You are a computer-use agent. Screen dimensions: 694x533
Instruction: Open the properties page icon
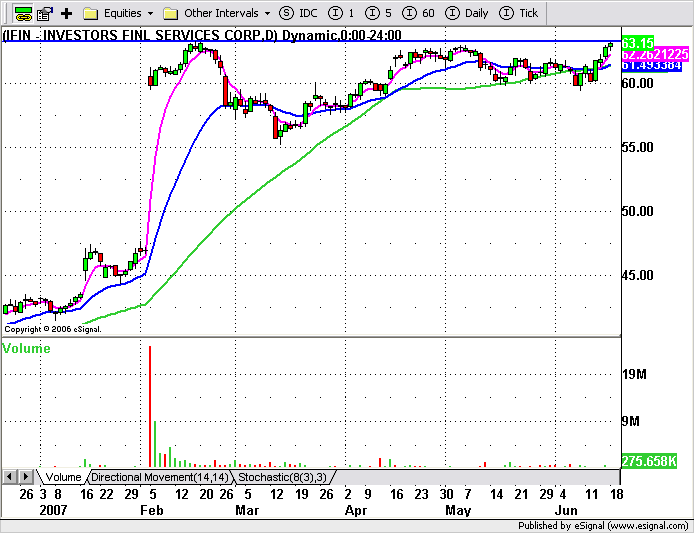point(45,14)
